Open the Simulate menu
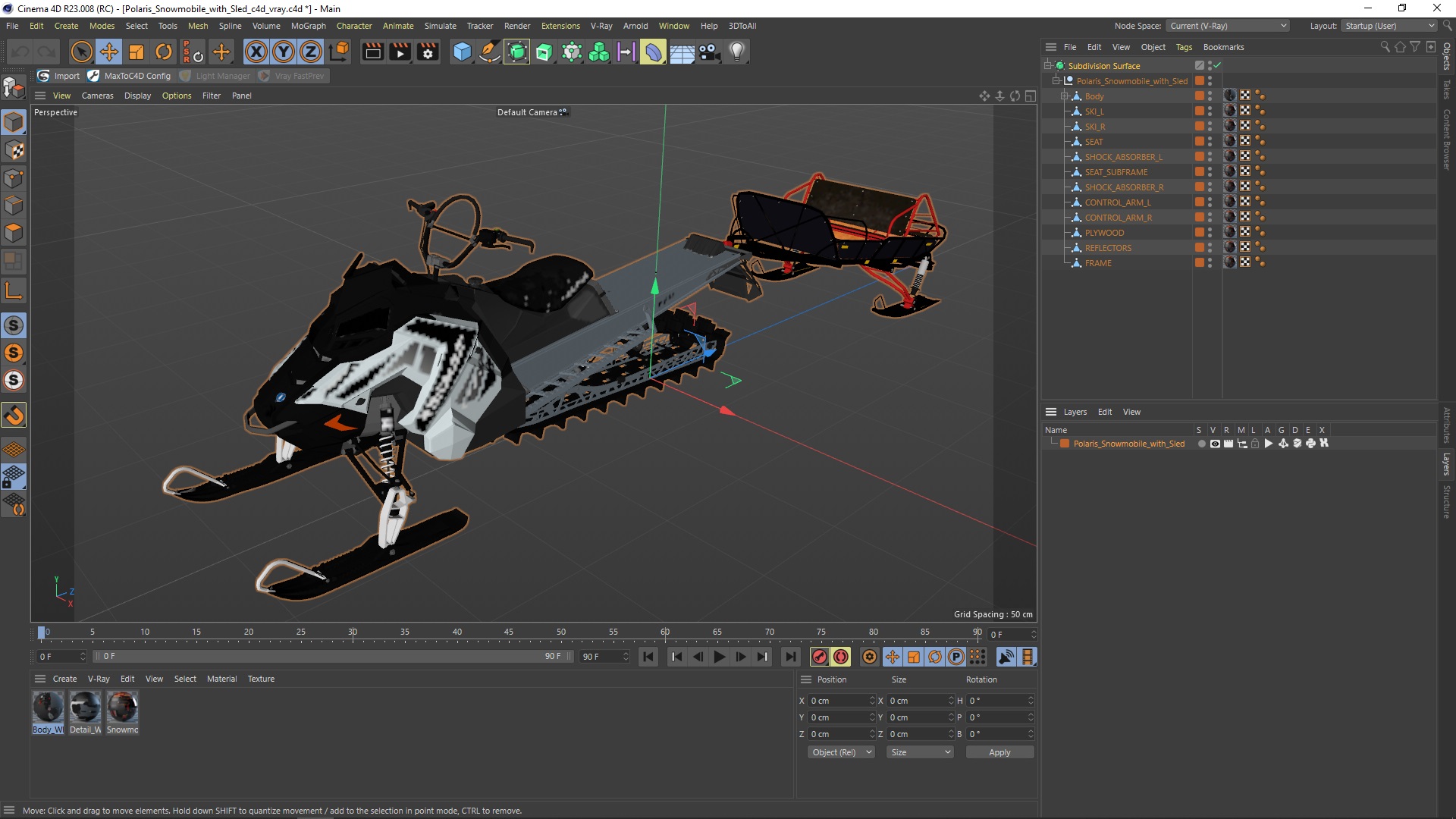Screen dimensions: 1456x819 [x=440, y=26]
